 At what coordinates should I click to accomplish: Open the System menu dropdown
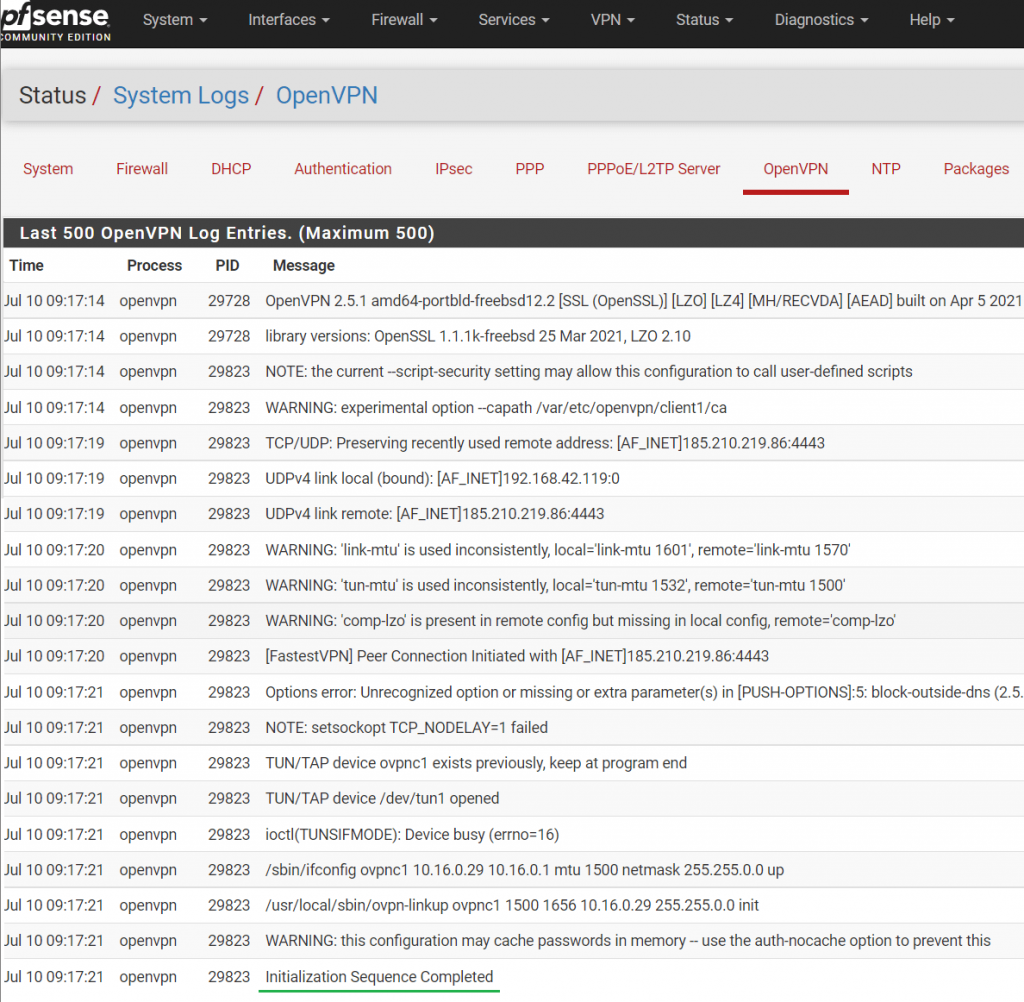174,19
